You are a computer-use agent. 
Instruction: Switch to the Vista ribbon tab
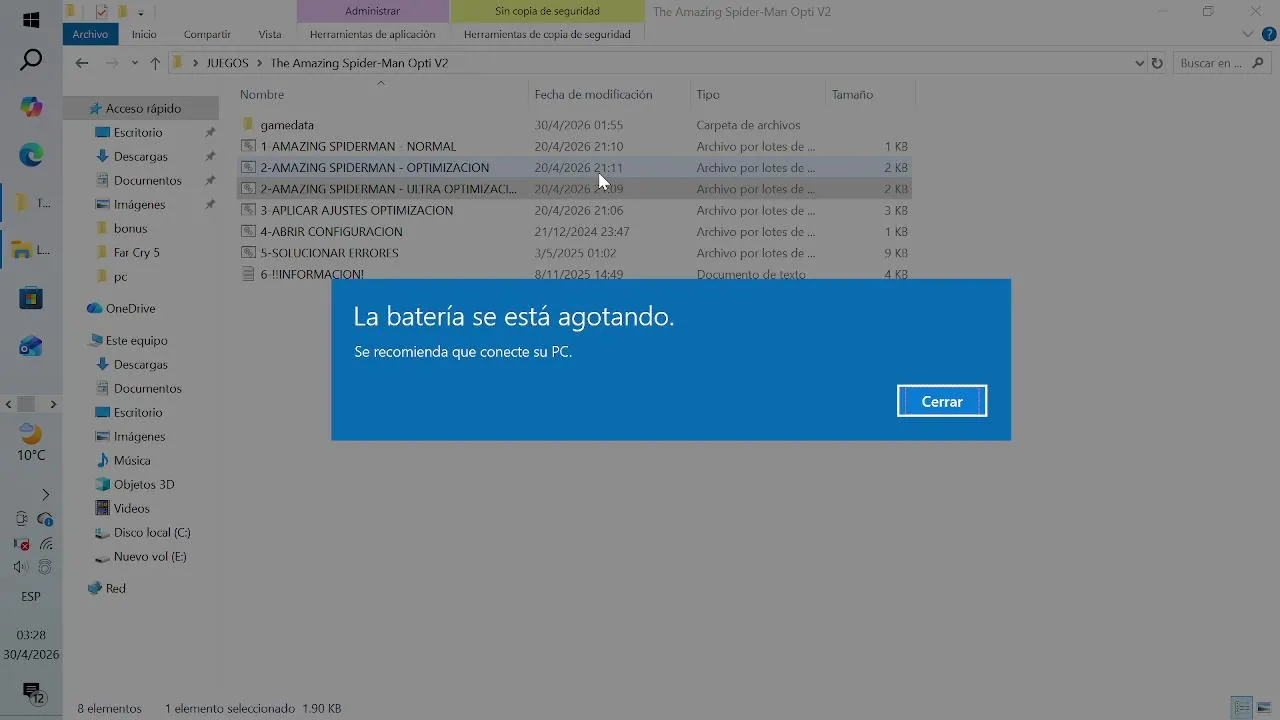pyautogui.click(x=270, y=34)
